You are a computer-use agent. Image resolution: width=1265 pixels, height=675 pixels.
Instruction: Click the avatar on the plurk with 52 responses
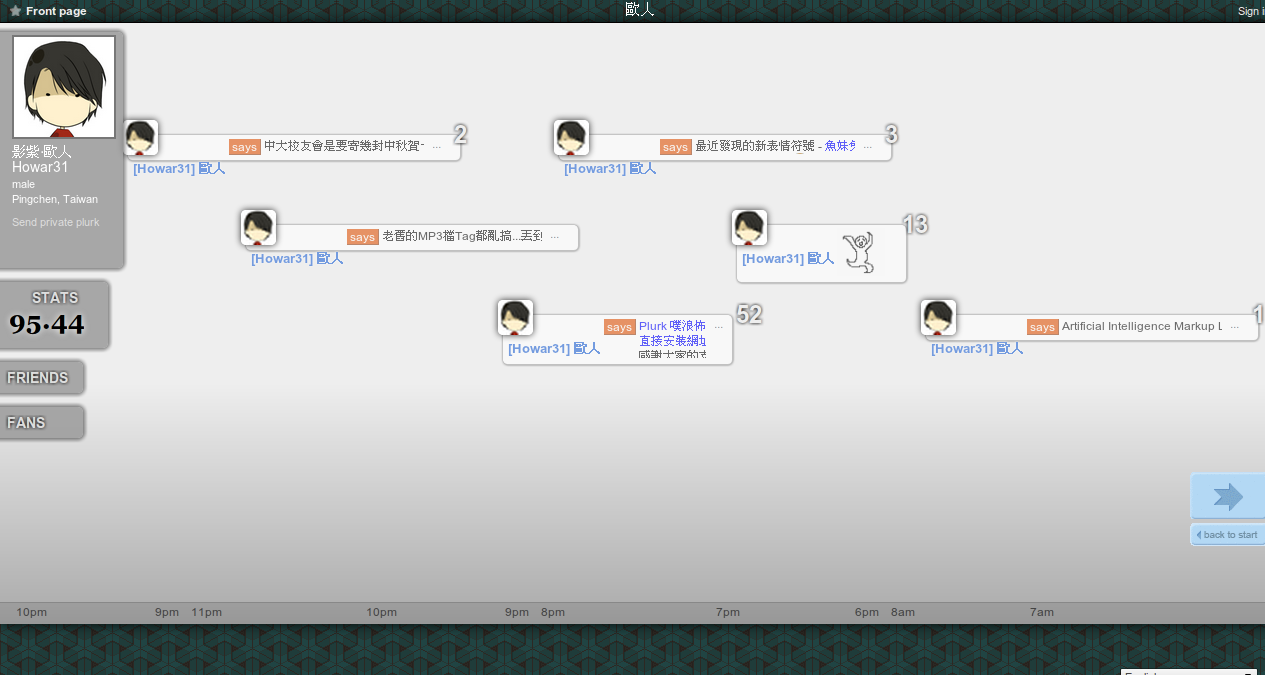click(x=515, y=318)
